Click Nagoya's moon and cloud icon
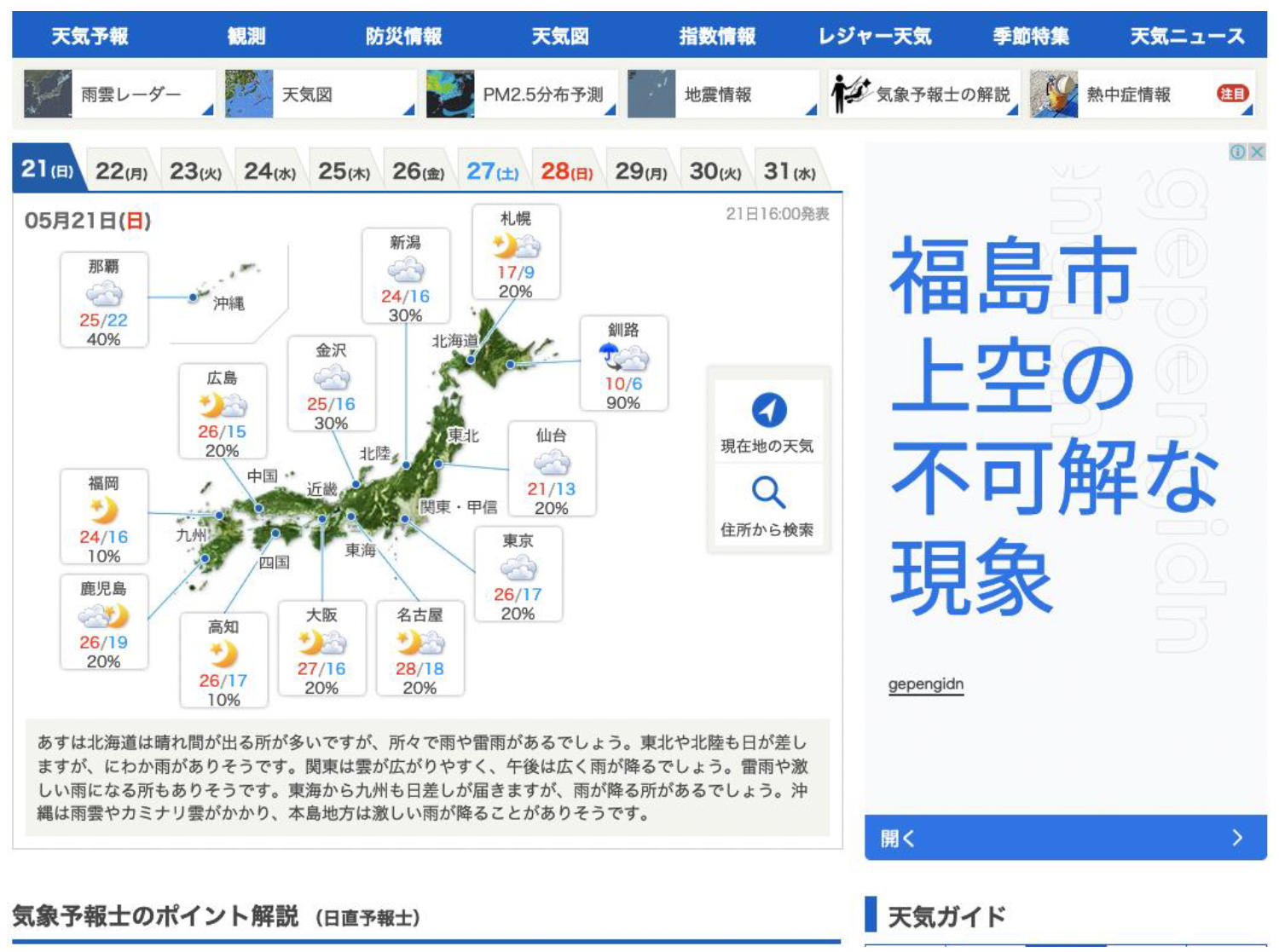 point(420,642)
